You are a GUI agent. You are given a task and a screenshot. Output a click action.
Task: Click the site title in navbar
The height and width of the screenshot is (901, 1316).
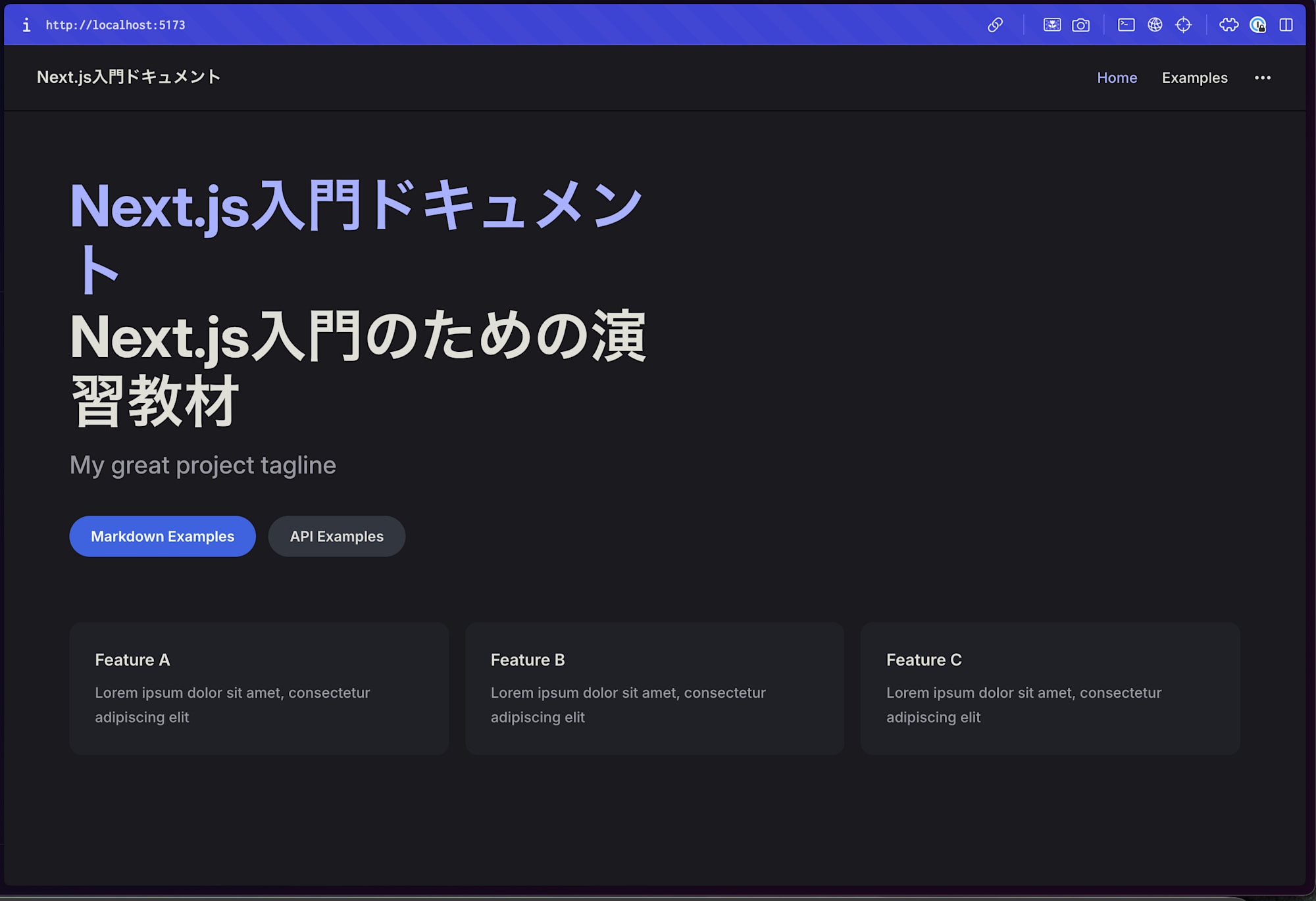pyautogui.click(x=128, y=77)
